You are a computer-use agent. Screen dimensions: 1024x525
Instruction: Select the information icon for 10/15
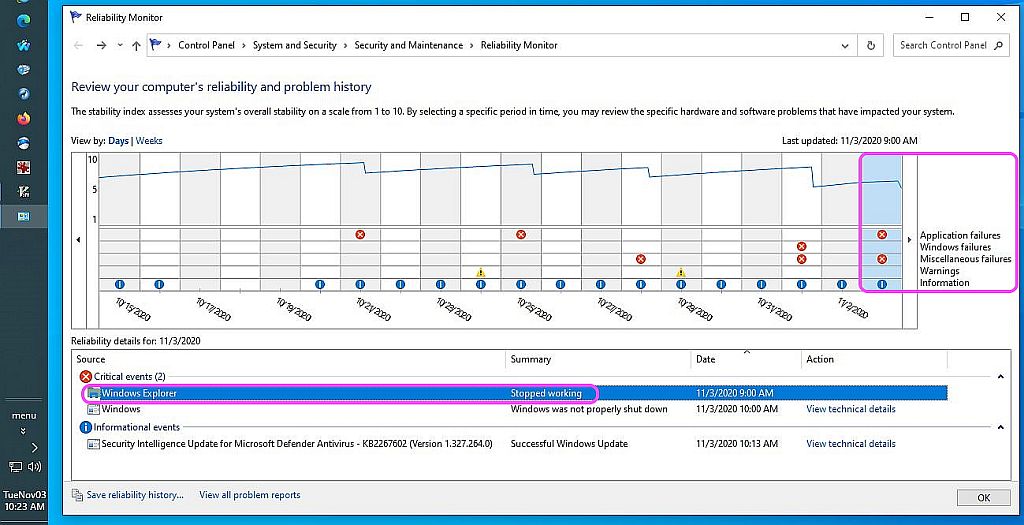click(120, 285)
